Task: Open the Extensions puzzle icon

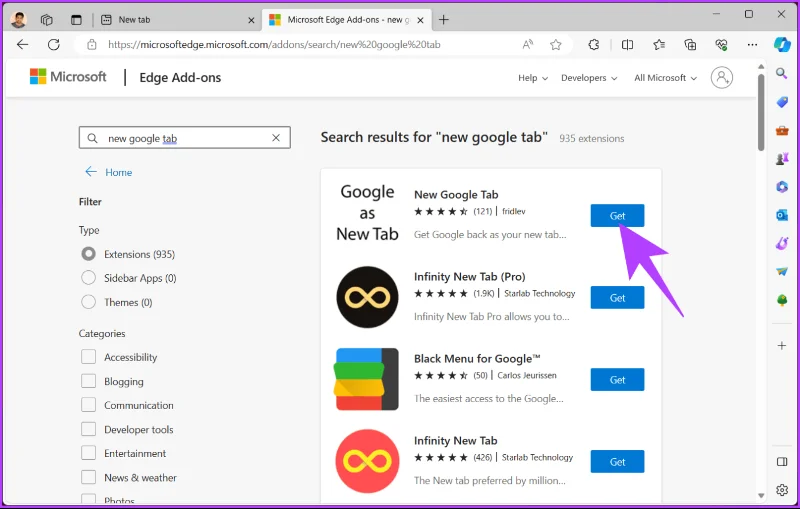Action: coord(594,44)
